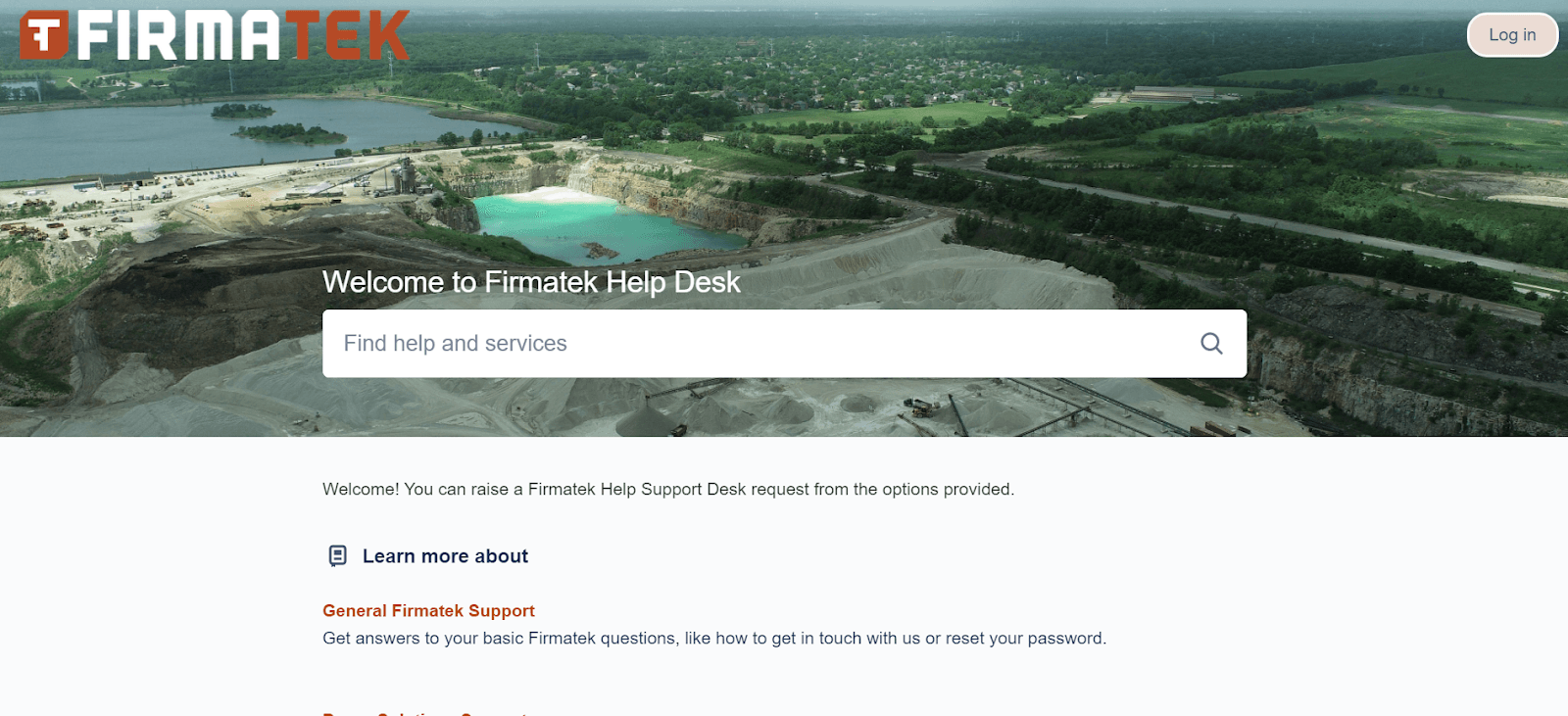Click the Learn more about heading

point(445,556)
